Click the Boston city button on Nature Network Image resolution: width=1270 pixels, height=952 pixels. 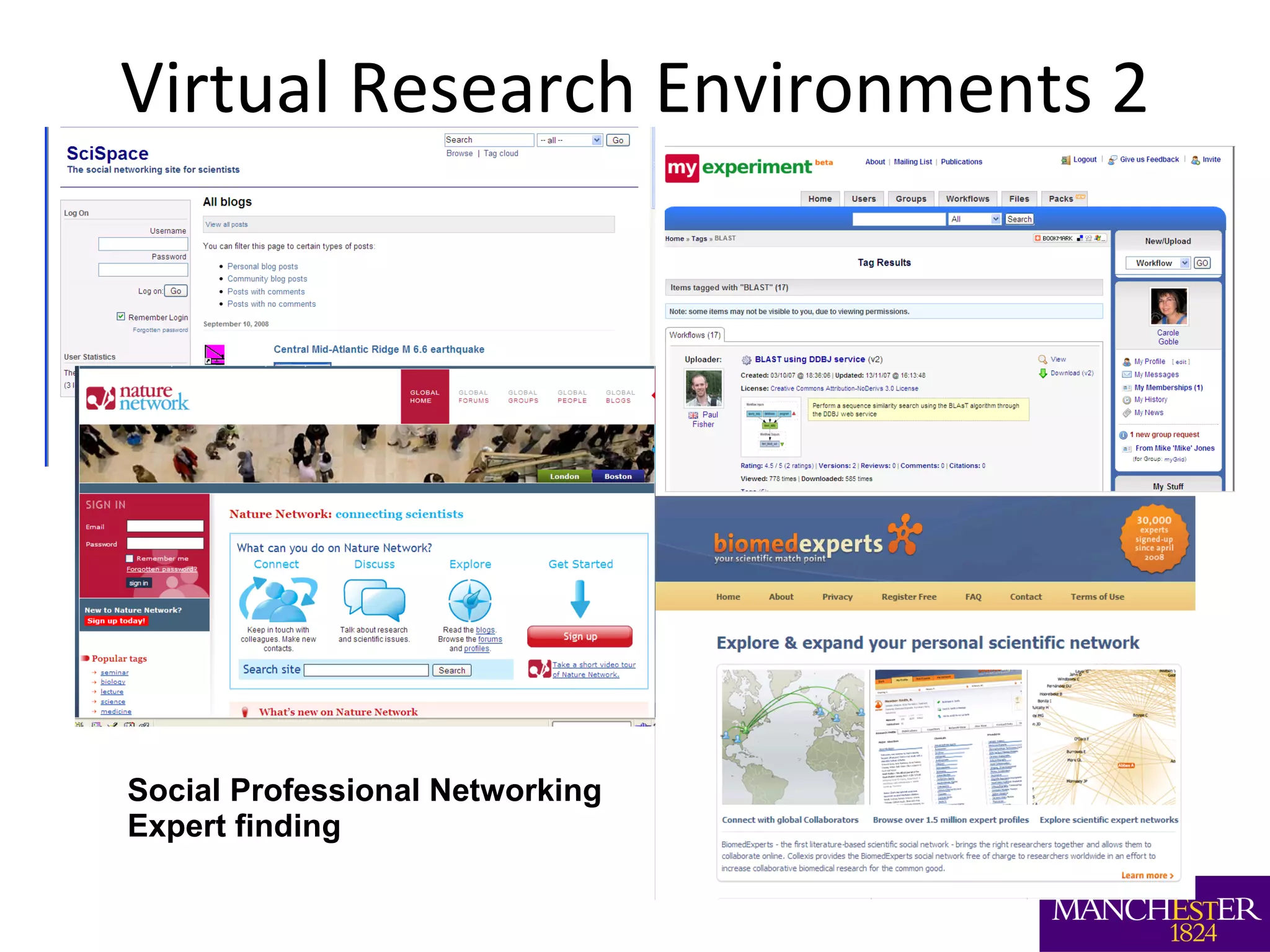pyautogui.click(x=618, y=476)
